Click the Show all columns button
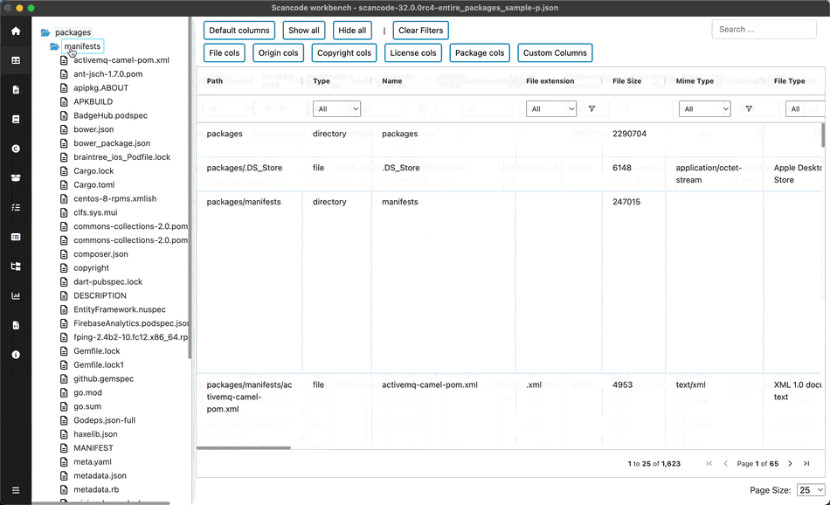 pyautogui.click(x=304, y=30)
